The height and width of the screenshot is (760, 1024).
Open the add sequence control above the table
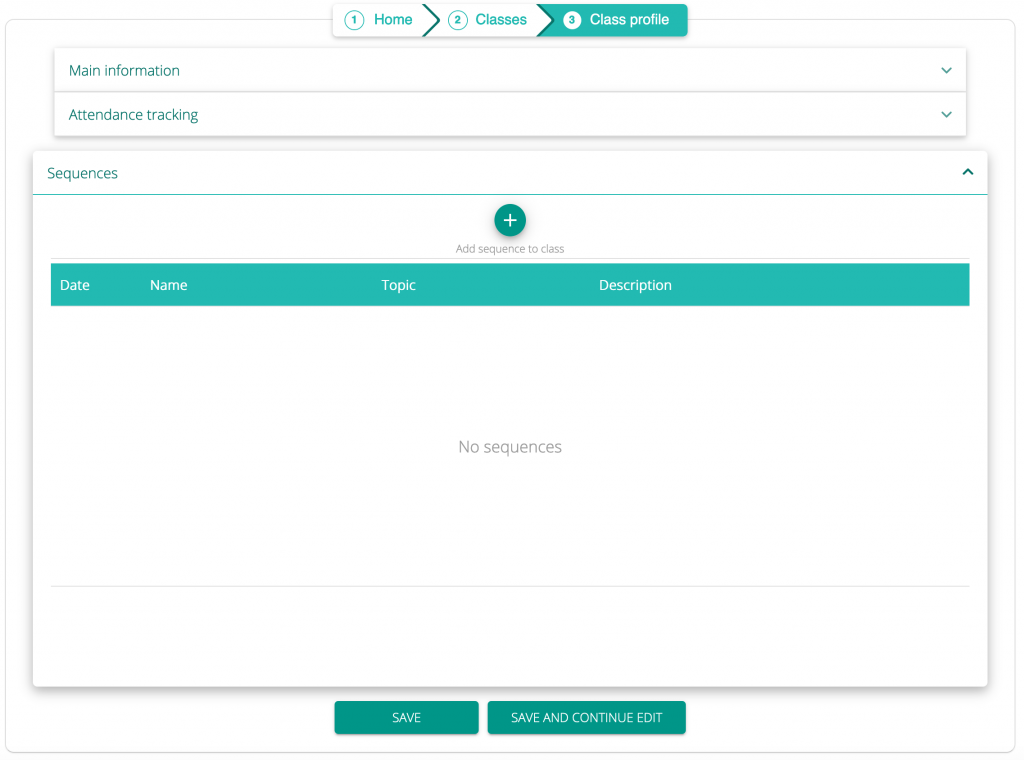510,220
